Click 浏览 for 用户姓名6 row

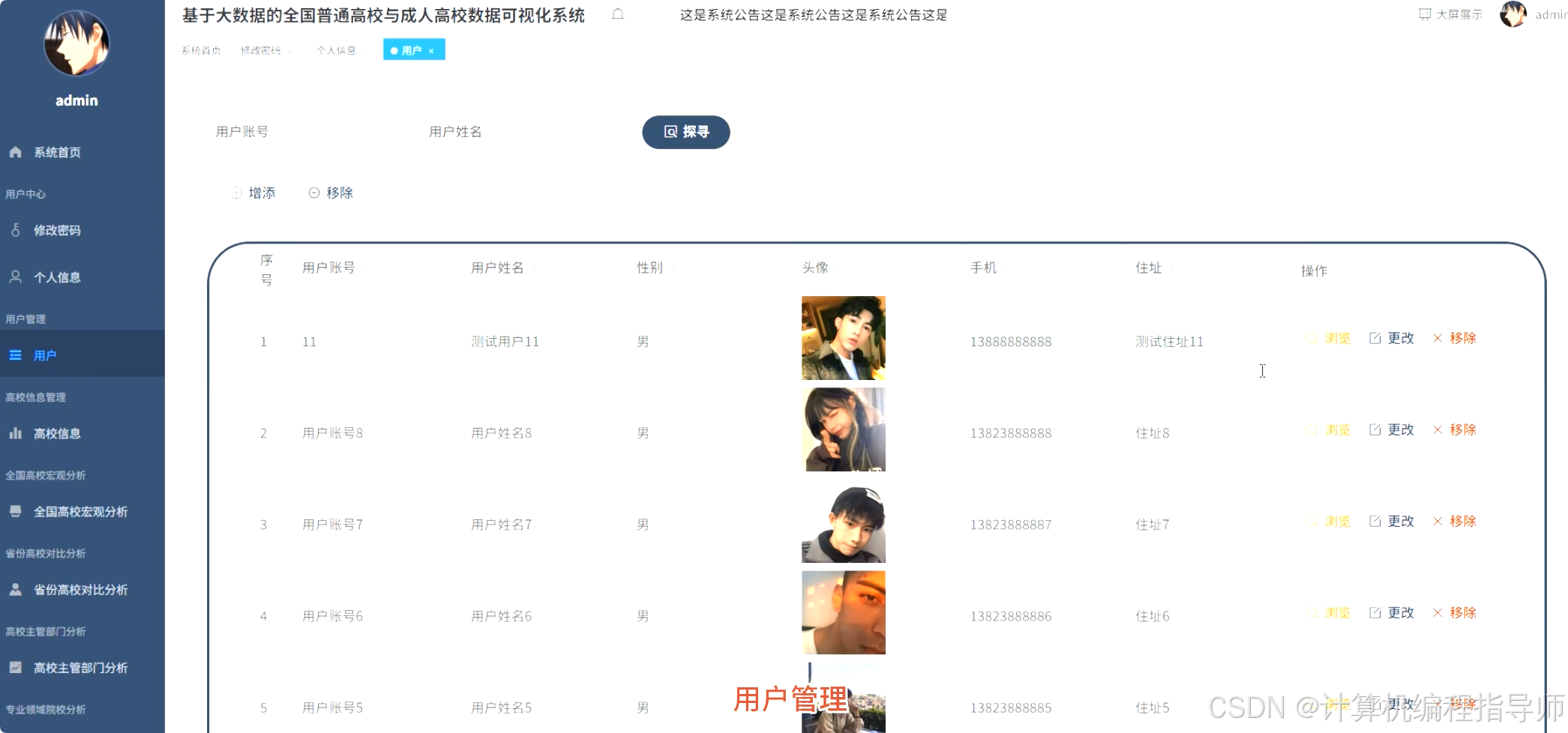tap(1329, 612)
